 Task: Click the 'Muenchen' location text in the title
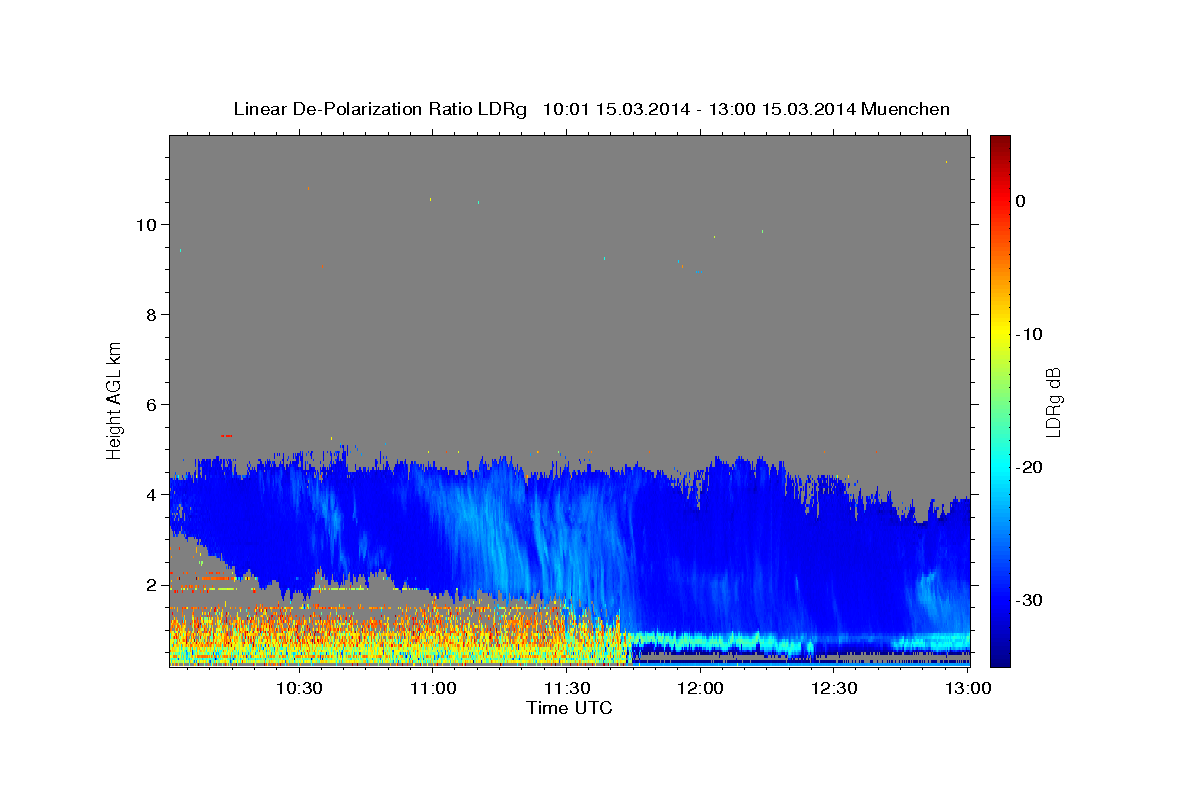(x=906, y=109)
